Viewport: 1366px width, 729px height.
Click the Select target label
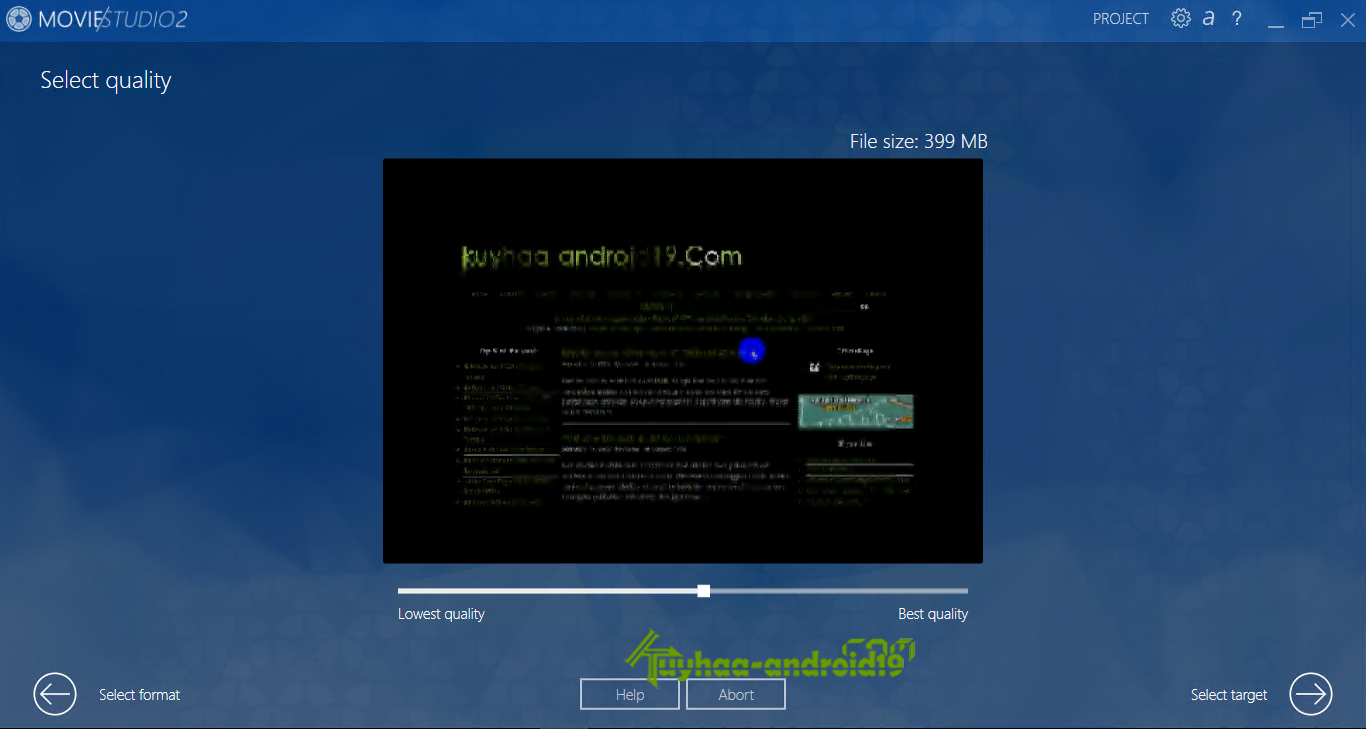[1229, 694]
